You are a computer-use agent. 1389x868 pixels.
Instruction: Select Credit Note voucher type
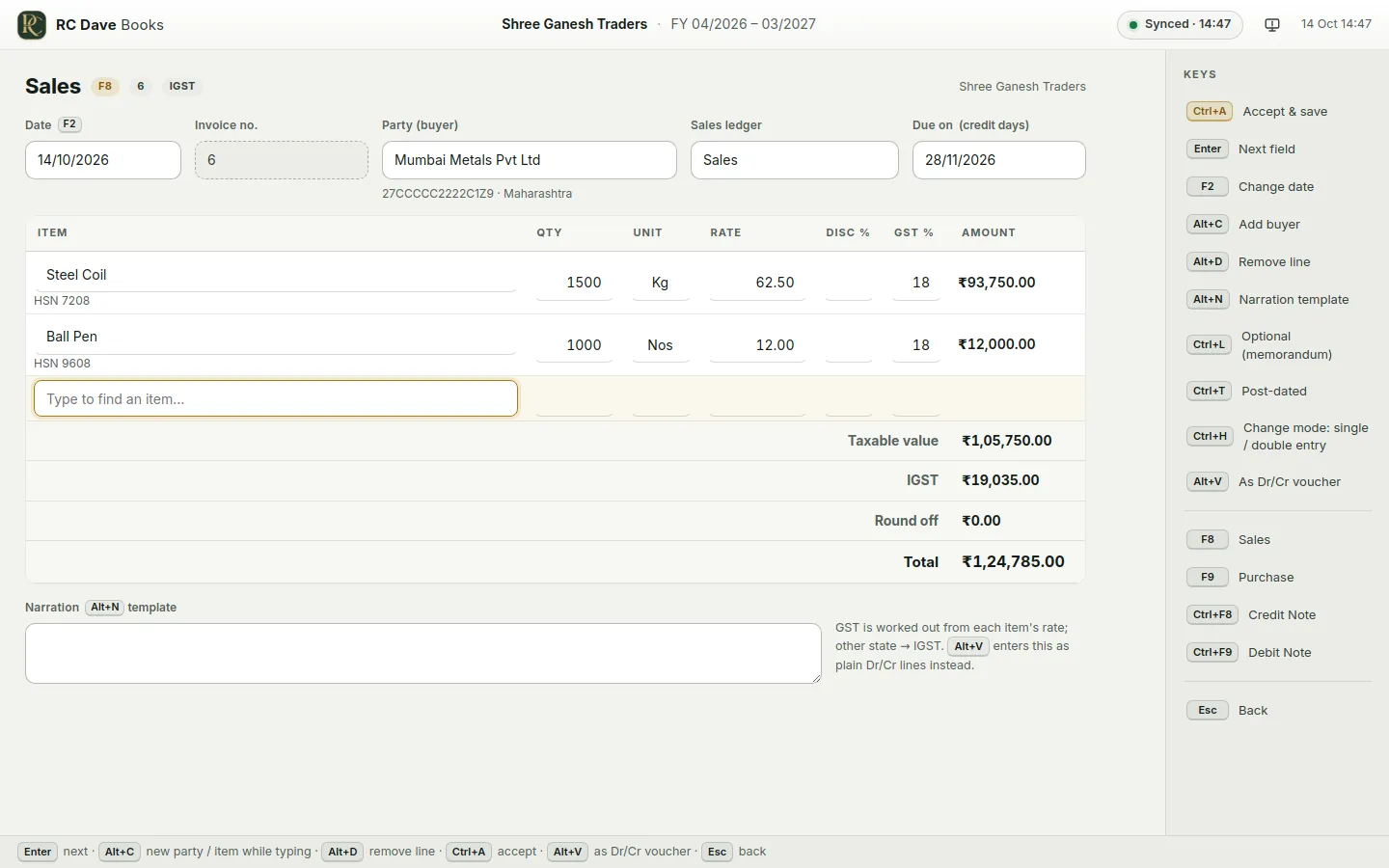(1279, 615)
